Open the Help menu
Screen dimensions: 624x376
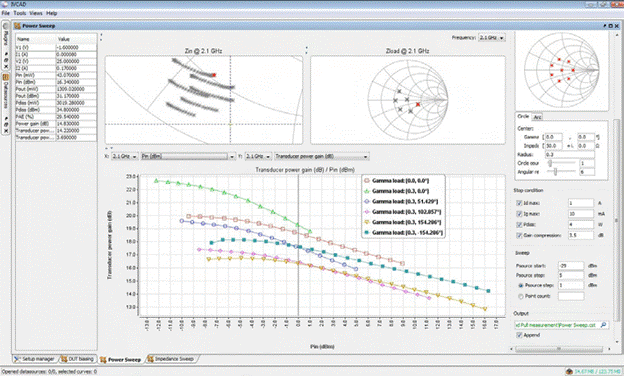(x=52, y=13)
